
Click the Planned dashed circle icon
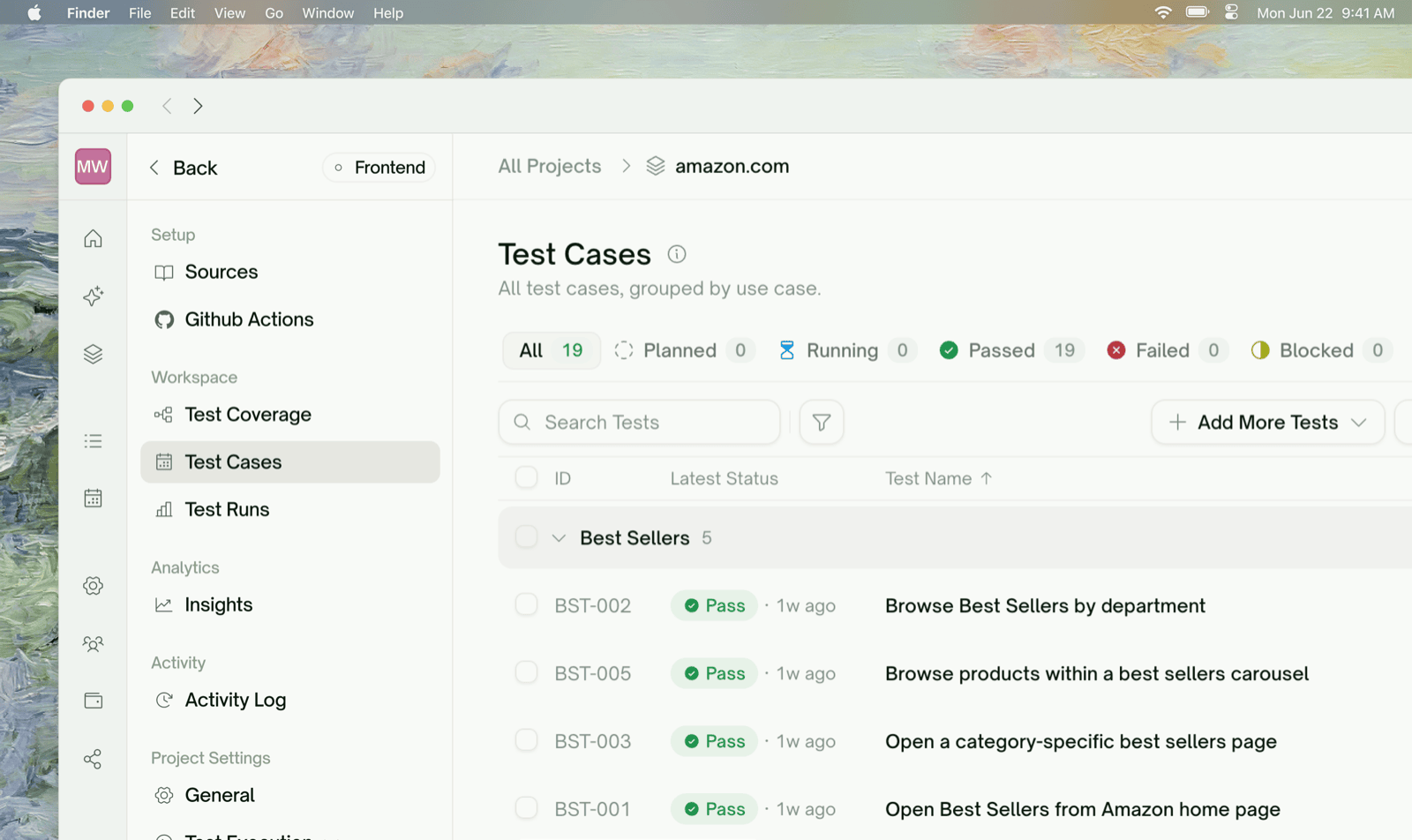pyautogui.click(x=624, y=350)
